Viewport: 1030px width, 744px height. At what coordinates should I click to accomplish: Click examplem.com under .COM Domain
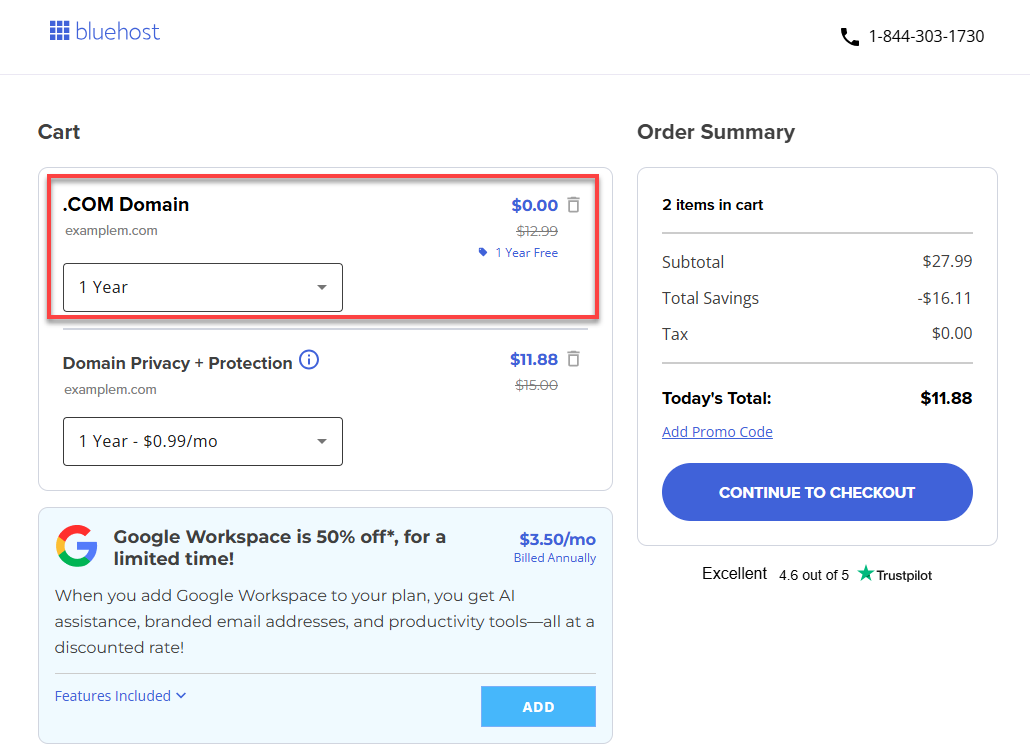coord(110,230)
